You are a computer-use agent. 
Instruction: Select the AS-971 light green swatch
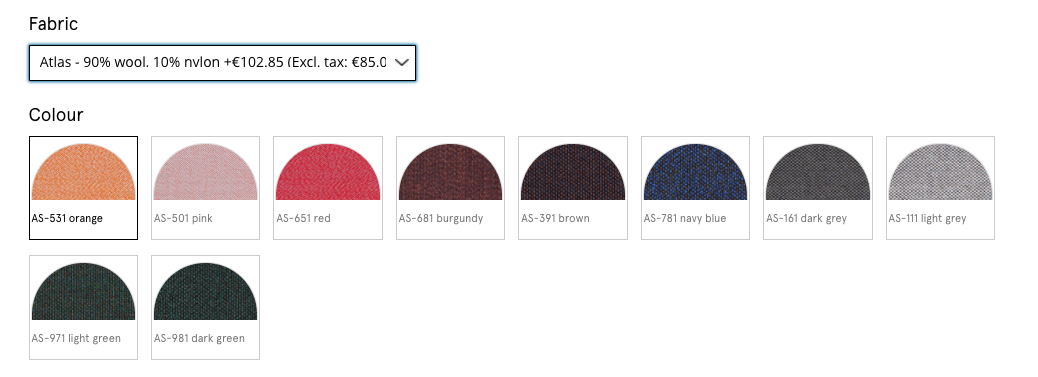tap(83, 307)
